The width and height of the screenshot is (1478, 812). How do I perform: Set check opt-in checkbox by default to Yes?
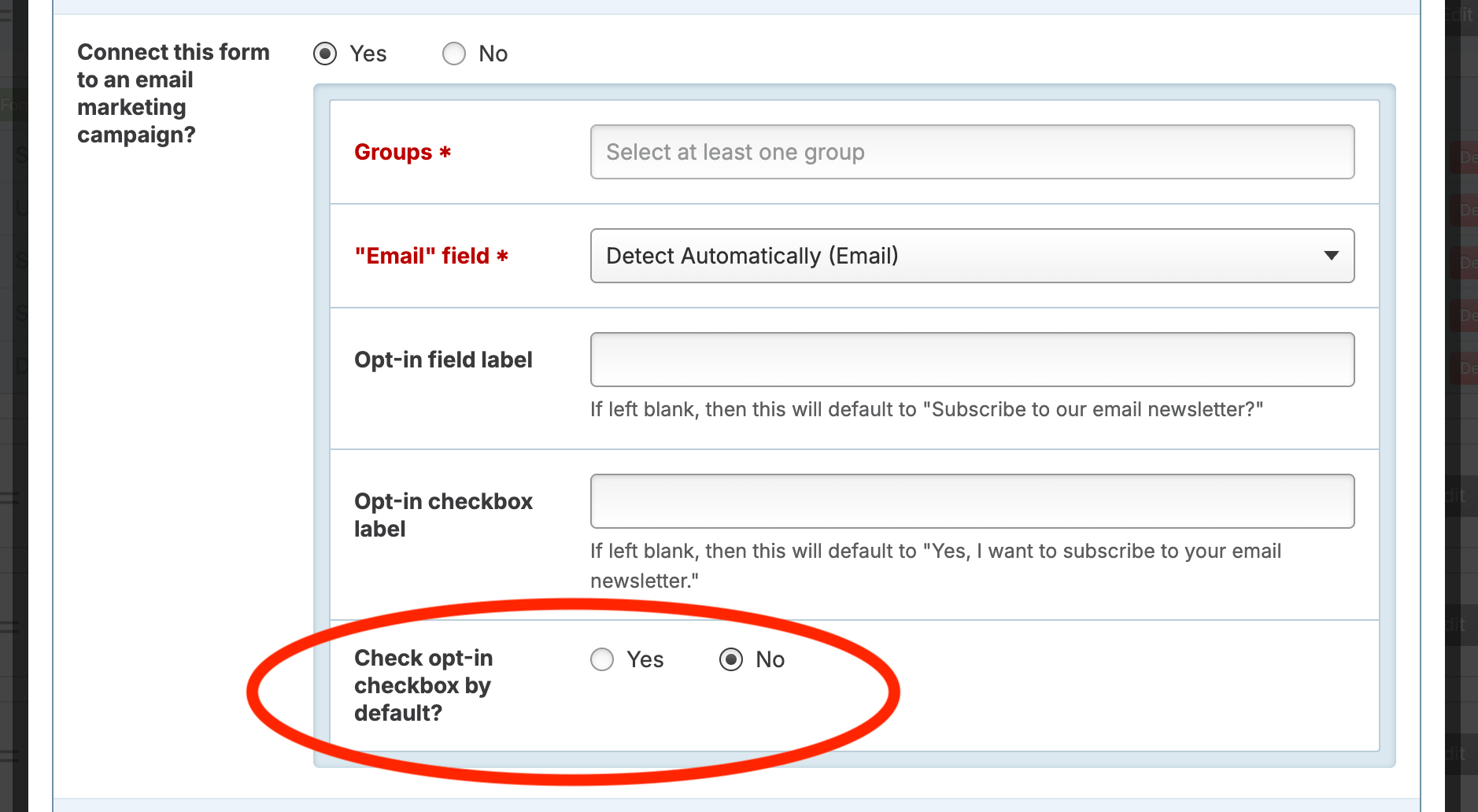click(601, 659)
